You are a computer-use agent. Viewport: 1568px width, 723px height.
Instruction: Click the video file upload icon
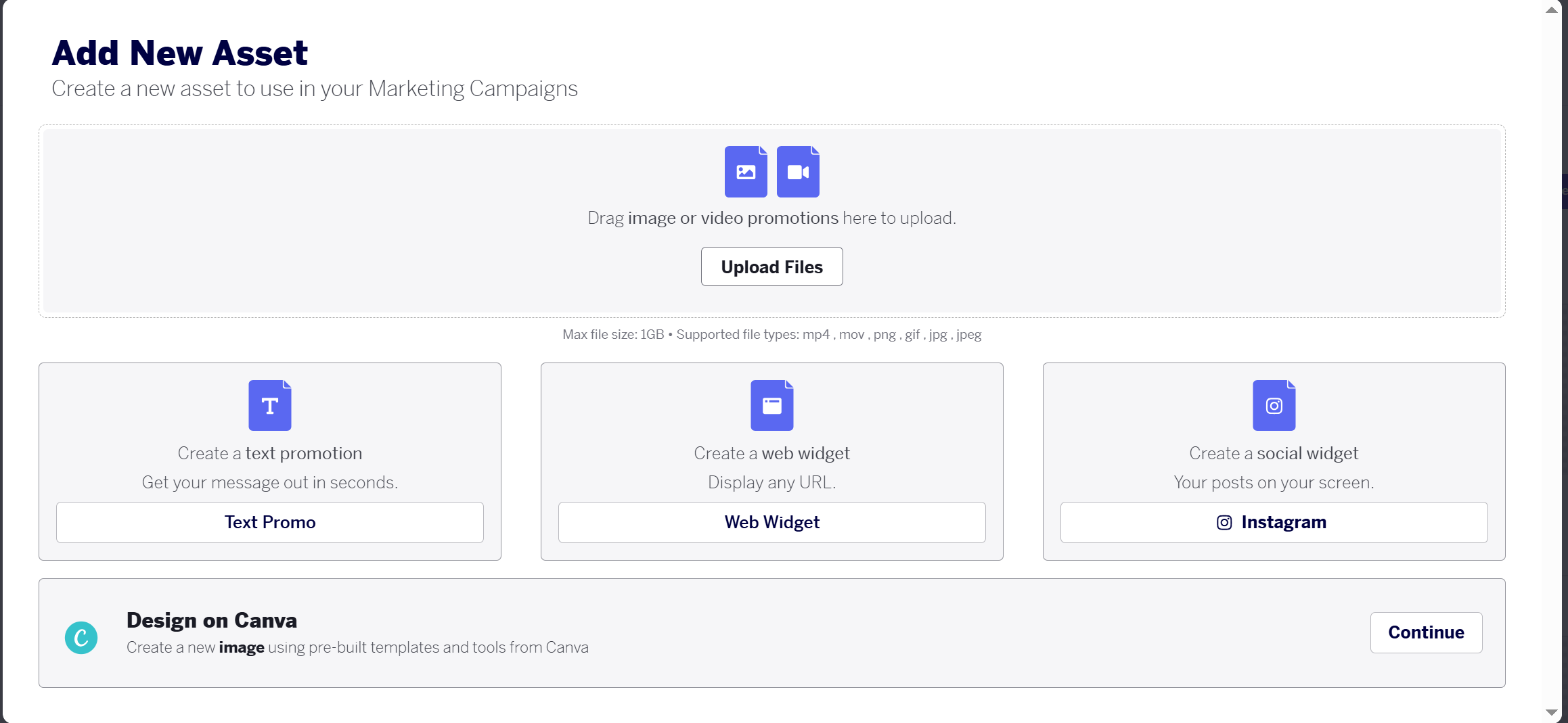(x=798, y=172)
